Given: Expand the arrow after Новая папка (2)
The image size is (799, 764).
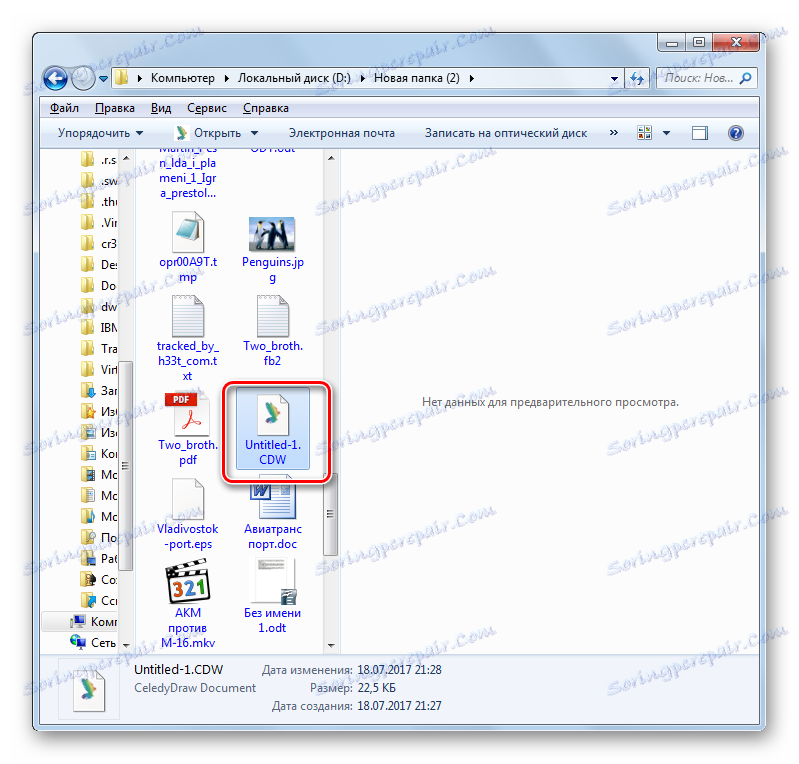Looking at the screenshot, I should (471, 78).
